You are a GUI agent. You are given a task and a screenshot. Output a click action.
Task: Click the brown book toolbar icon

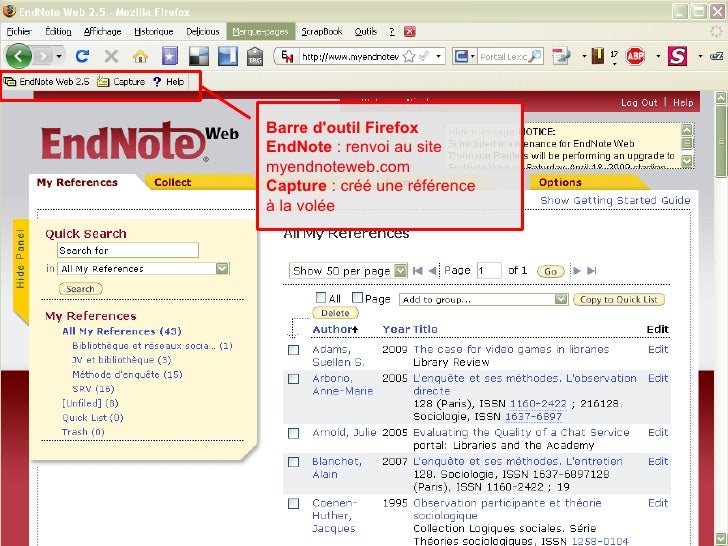(x=598, y=56)
